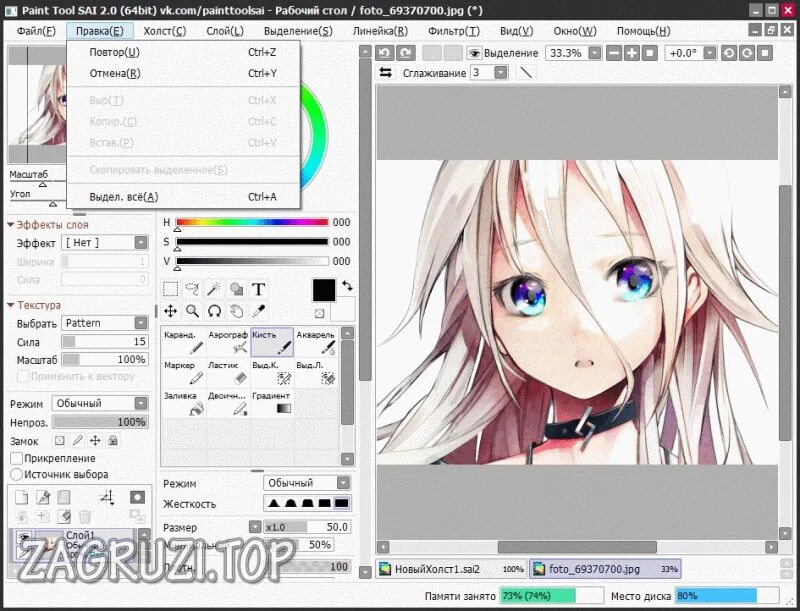Open layer Режим Обычный dropdown
800x611 pixels.
[100, 403]
